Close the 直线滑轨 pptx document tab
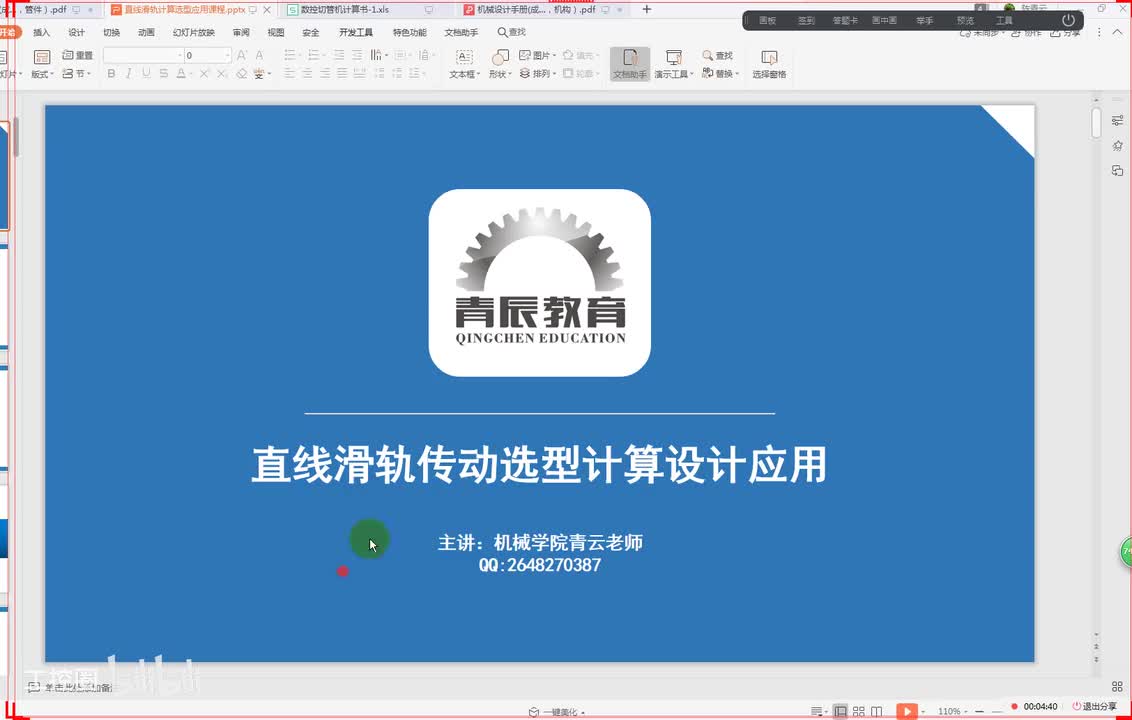1132x720 pixels. (x=267, y=10)
